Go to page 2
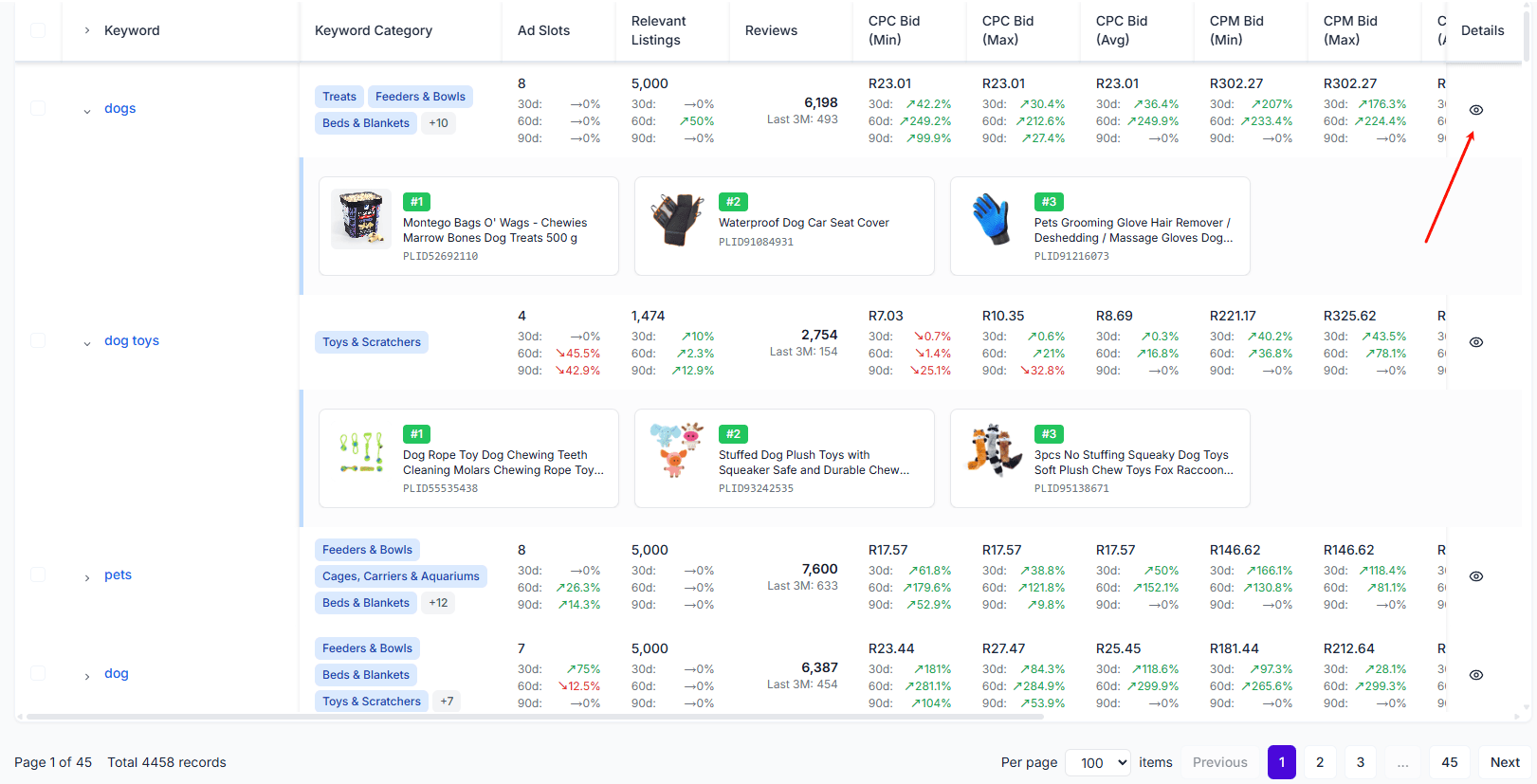The width and height of the screenshot is (1537, 784). click(1319, 762)
